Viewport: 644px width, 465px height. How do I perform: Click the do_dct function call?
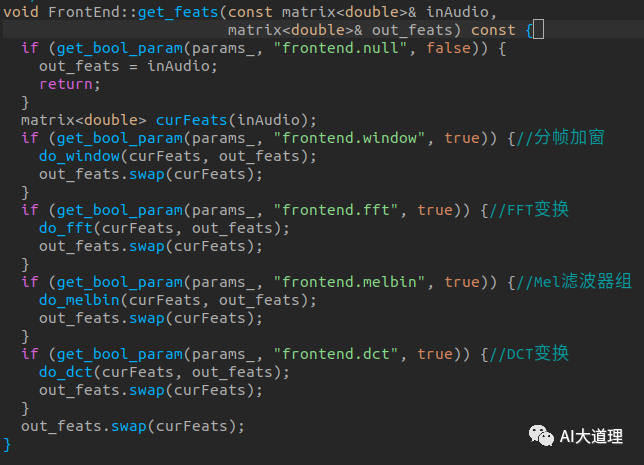[66, 372]
